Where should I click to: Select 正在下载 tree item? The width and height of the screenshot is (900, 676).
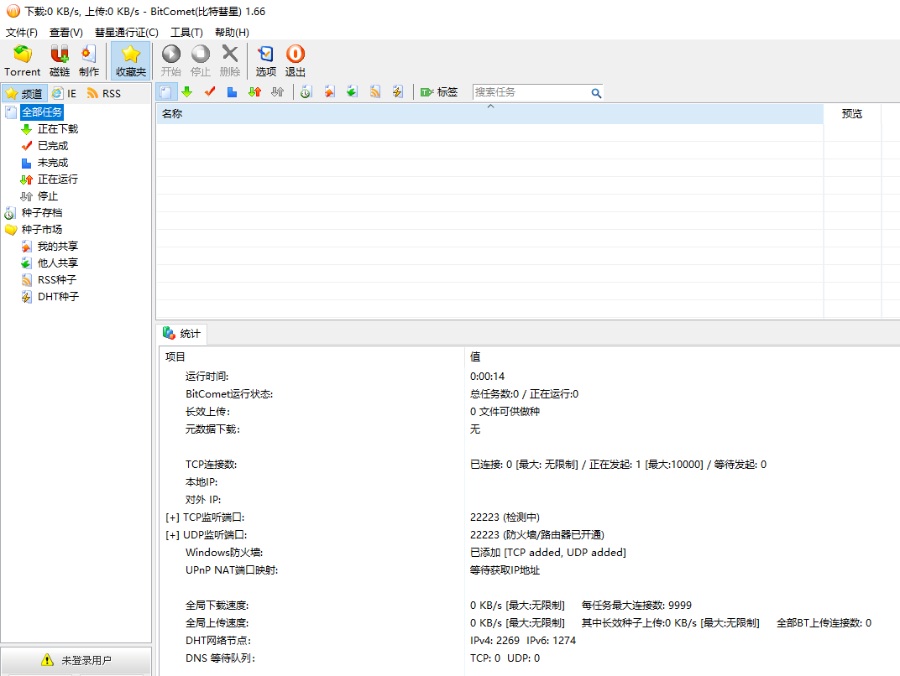pyautogui.click(x=57, y=129)
